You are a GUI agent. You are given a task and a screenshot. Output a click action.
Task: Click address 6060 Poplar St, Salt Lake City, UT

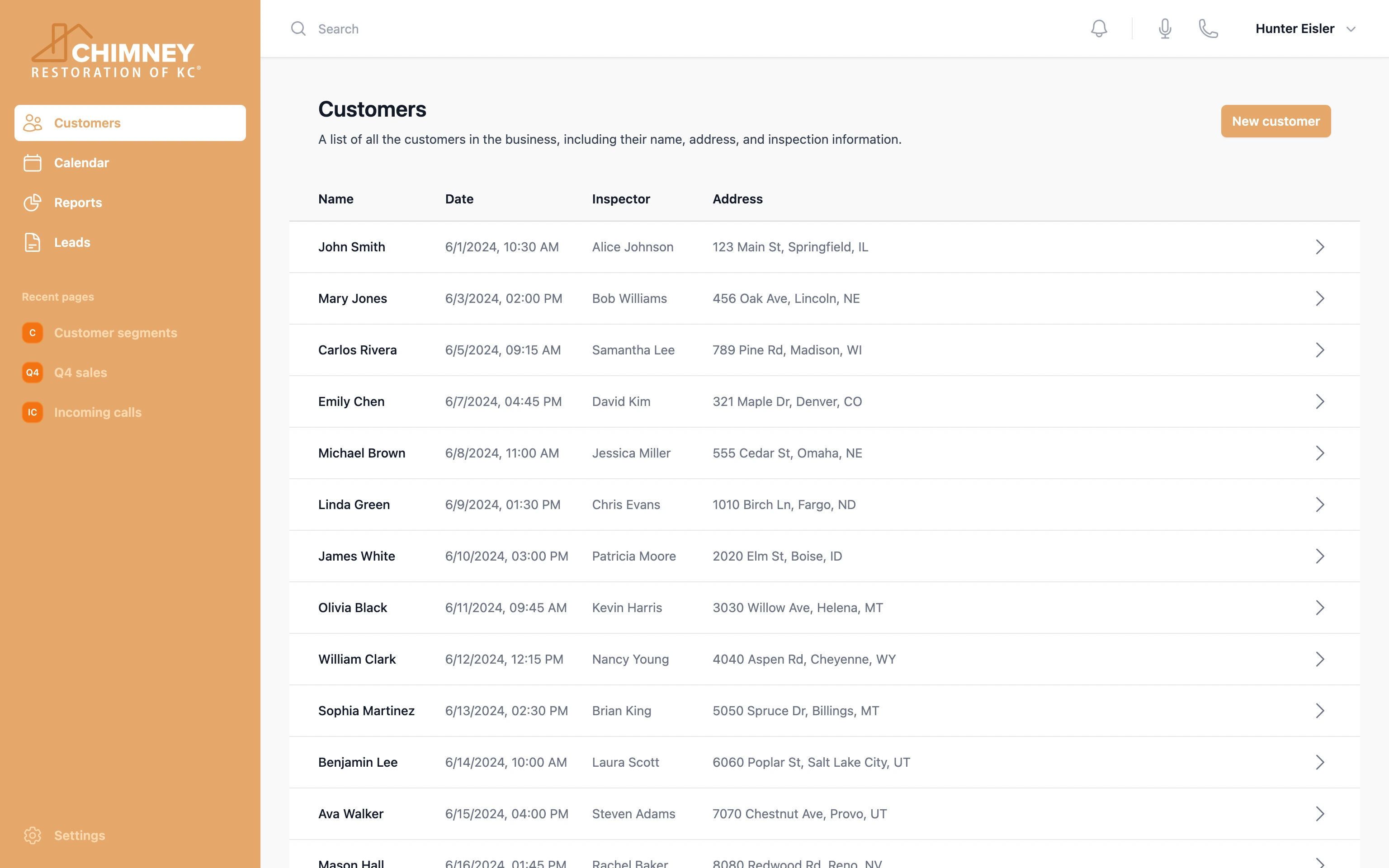point(811,762)
